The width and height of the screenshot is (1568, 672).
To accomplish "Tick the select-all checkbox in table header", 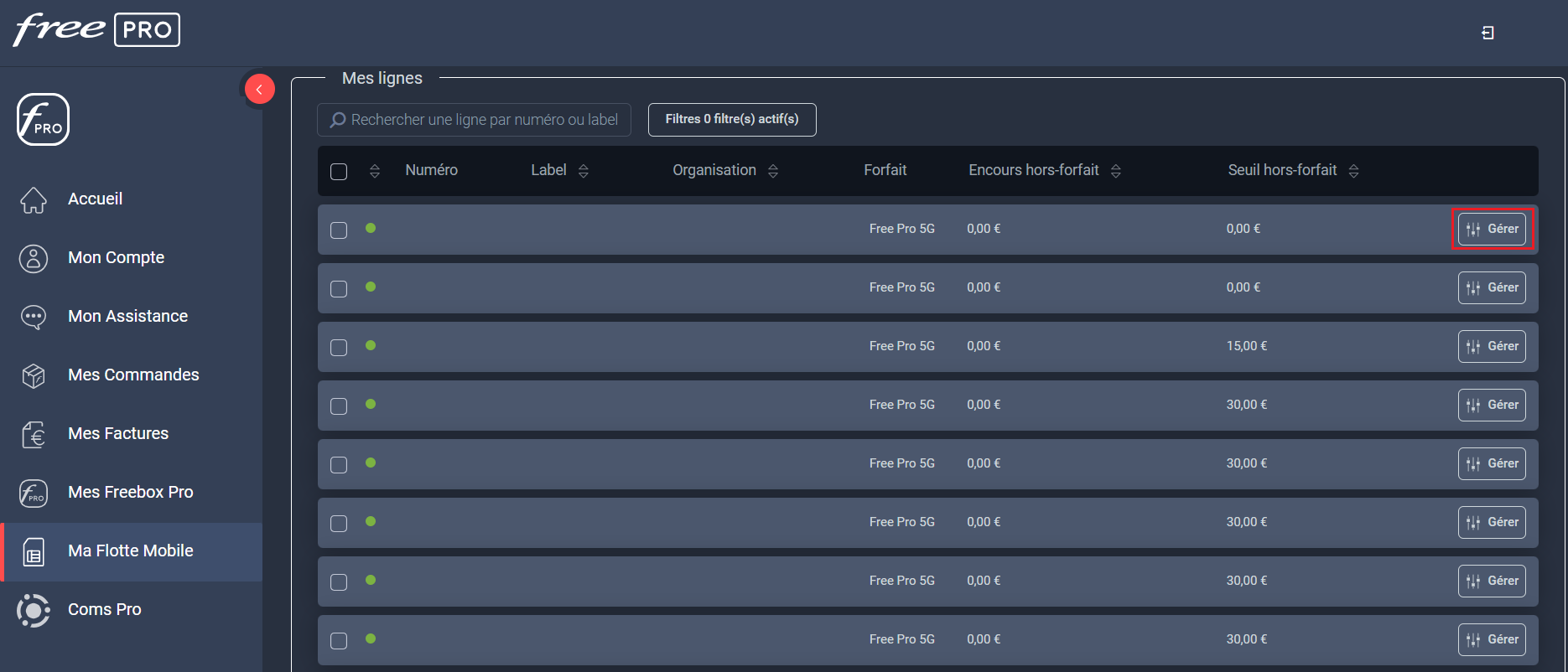I will [339, 172].
